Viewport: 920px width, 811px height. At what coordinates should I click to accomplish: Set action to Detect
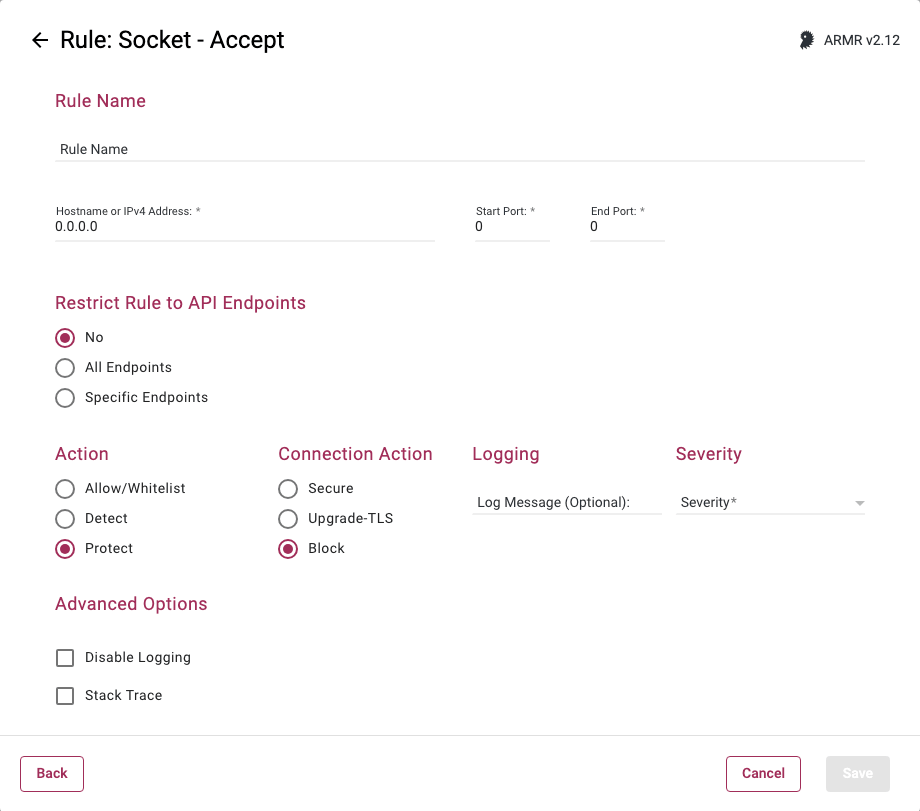65,519
